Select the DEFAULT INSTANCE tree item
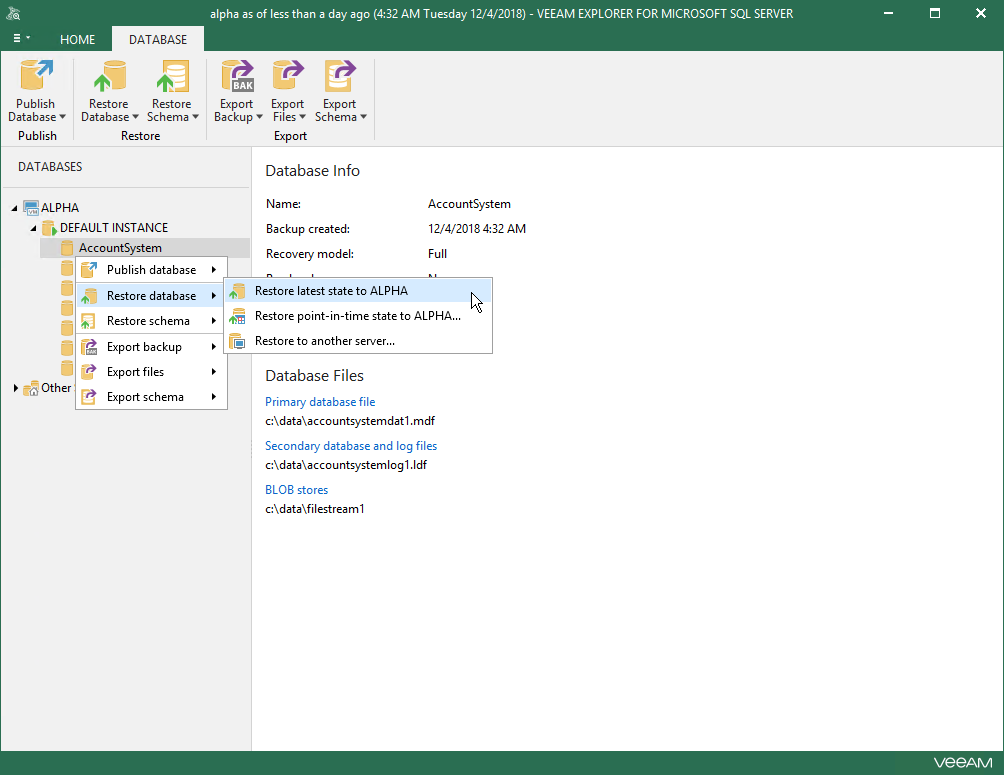This screenshot has height=775, width=1004. pos(114,227)
